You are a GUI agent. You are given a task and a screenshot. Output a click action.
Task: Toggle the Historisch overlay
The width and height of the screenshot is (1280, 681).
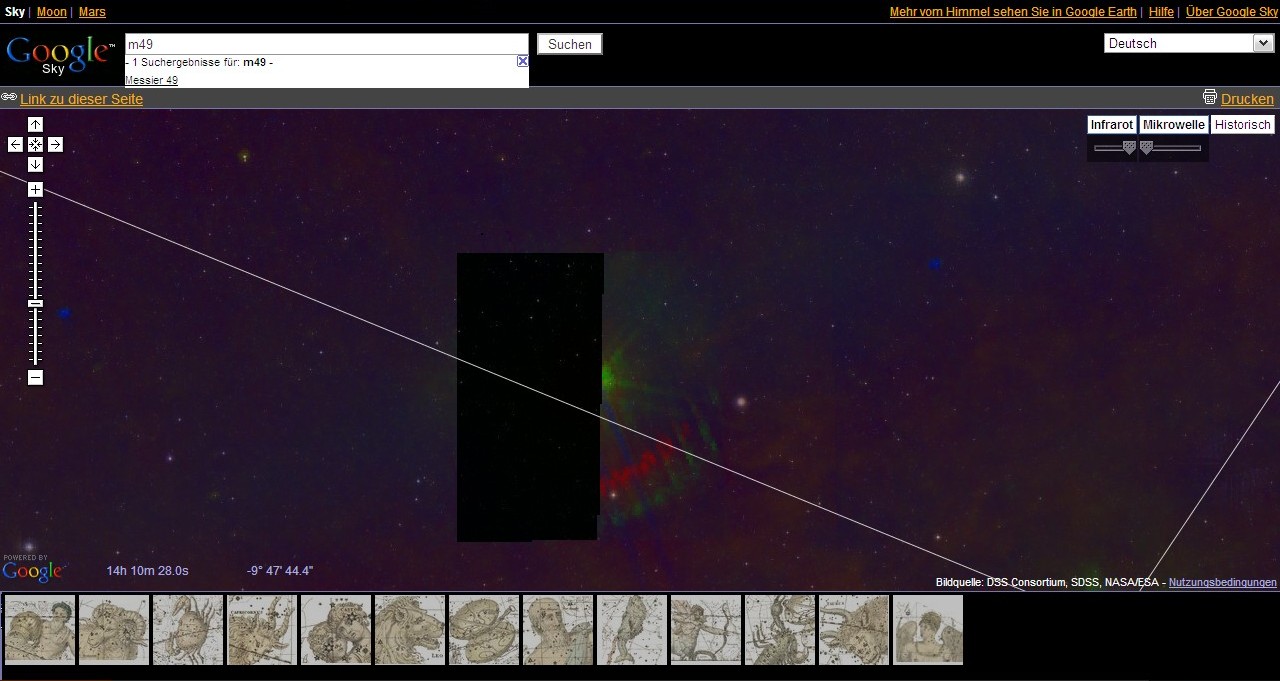click(x=1243, y=125)
